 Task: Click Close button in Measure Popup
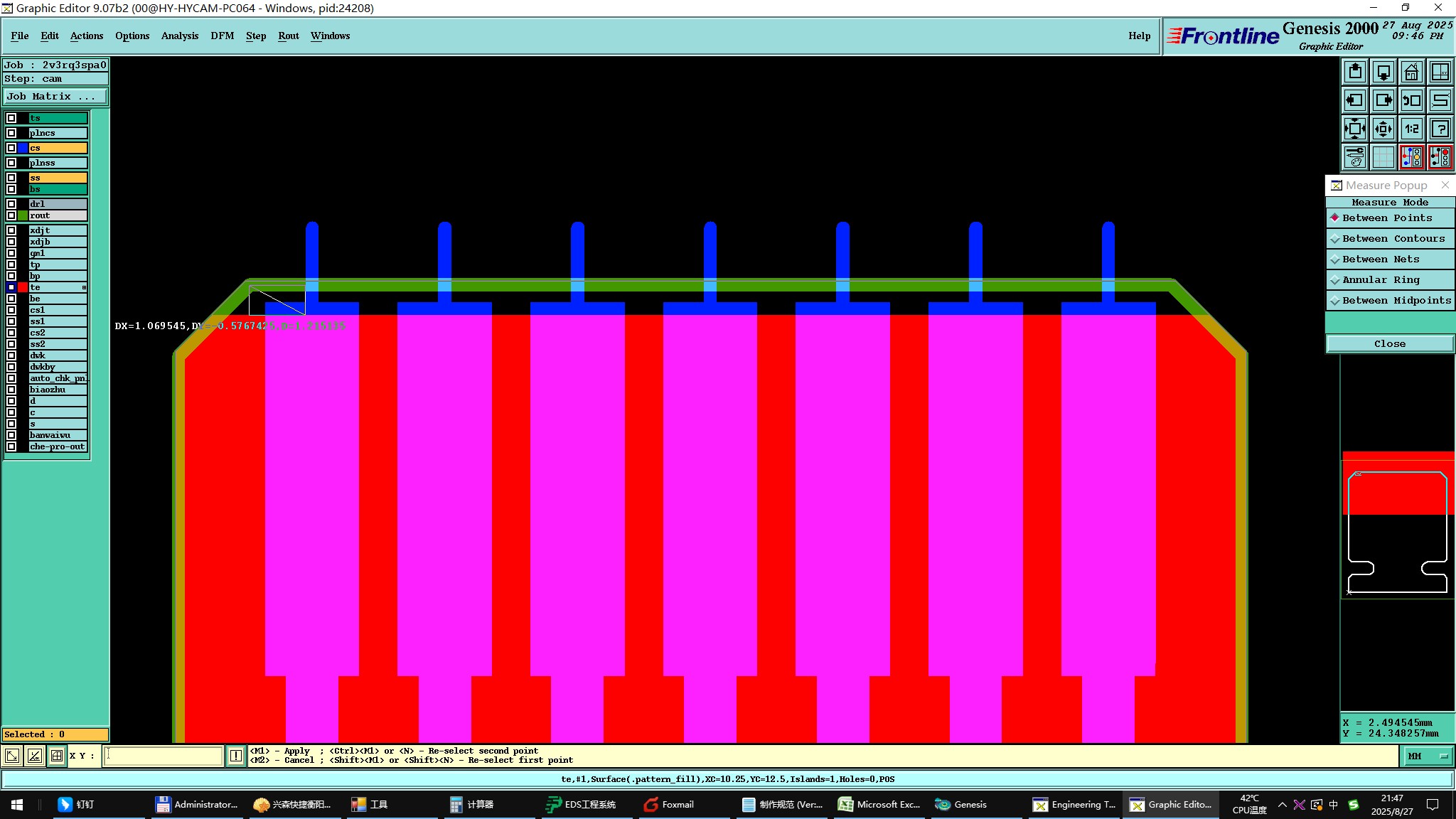point(1390,344)
